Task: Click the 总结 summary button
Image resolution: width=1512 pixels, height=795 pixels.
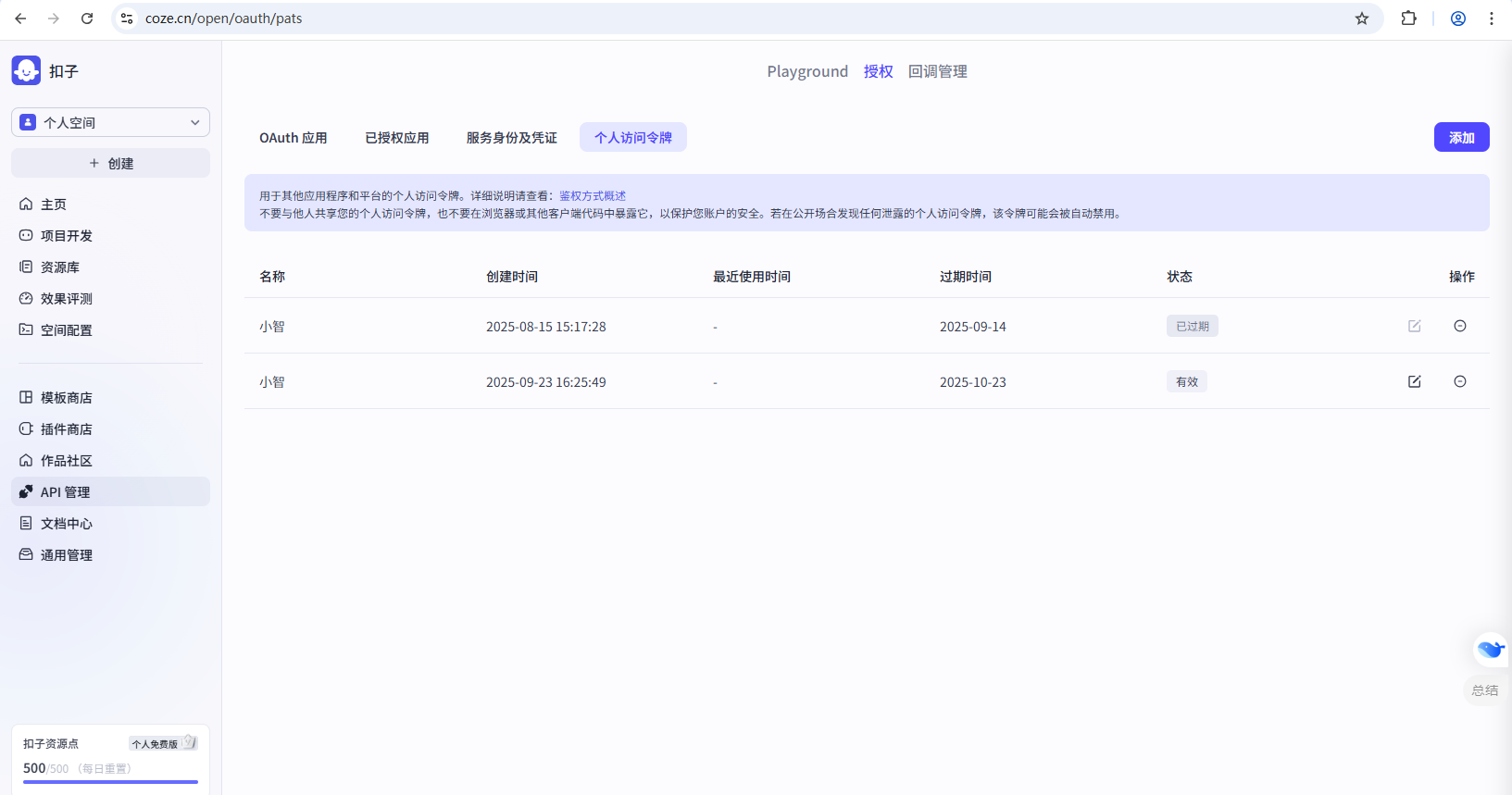Action: click(1485, 690)
